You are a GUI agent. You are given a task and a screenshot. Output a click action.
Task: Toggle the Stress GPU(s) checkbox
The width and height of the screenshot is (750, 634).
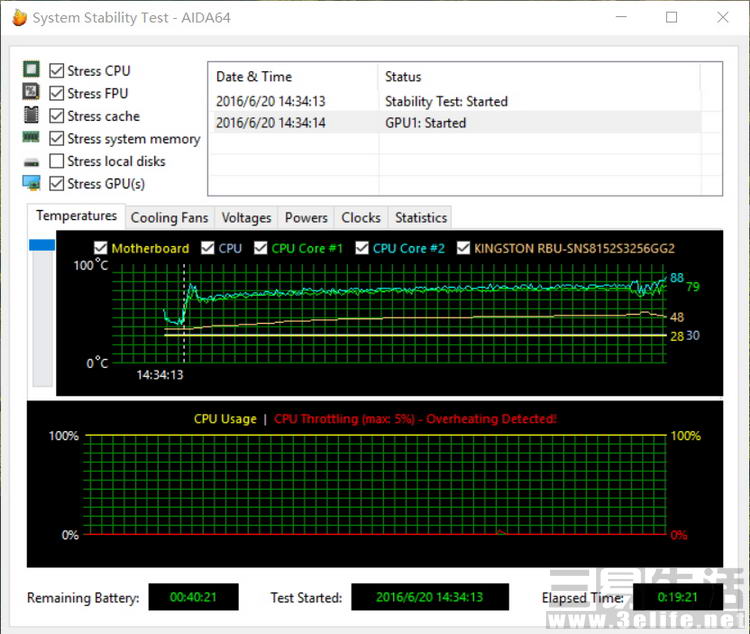point(56,183)
